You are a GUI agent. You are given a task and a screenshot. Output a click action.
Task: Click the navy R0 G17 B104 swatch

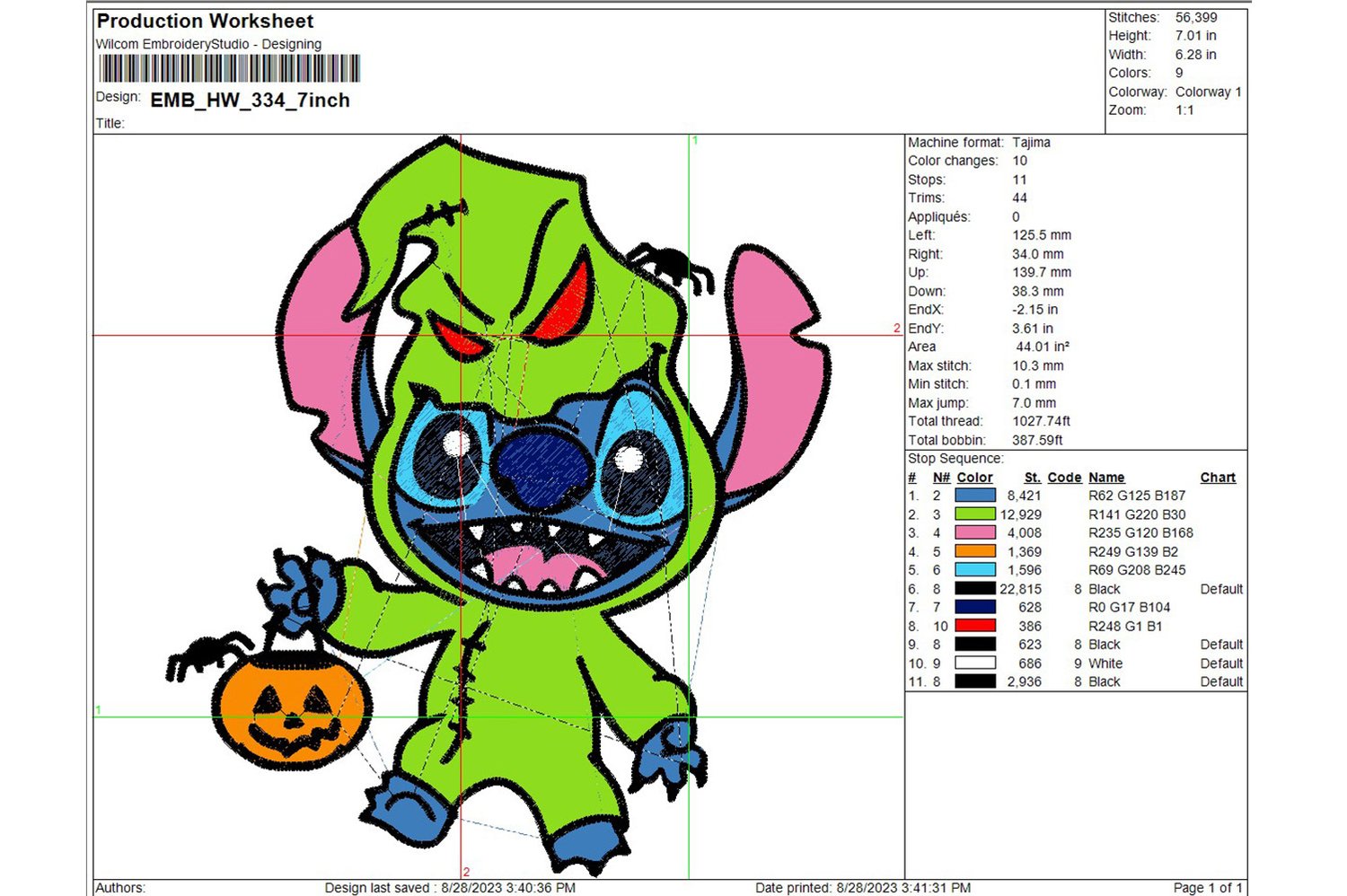(x=975, y=607)
